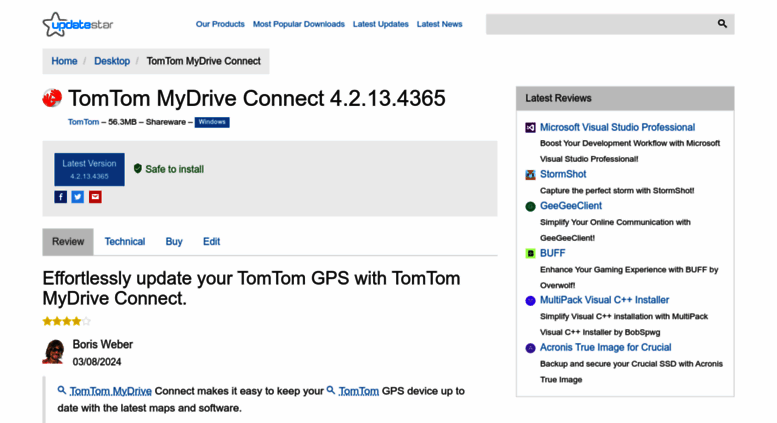
Task: Click Boost Your Development Workflow description
Action: point(630,151)
